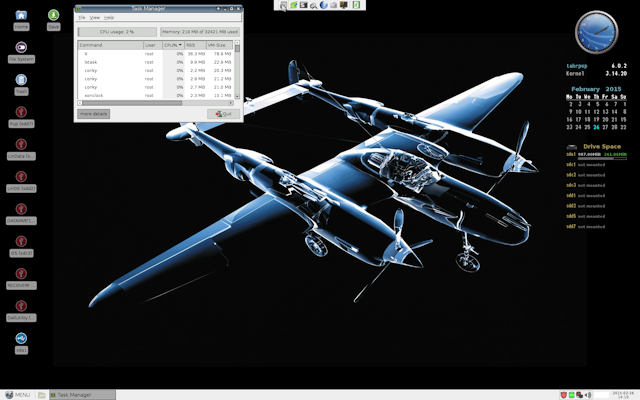Screen dimensions: 640x400
Task: Click taskbar date and time display
Action: click(622, 395)
